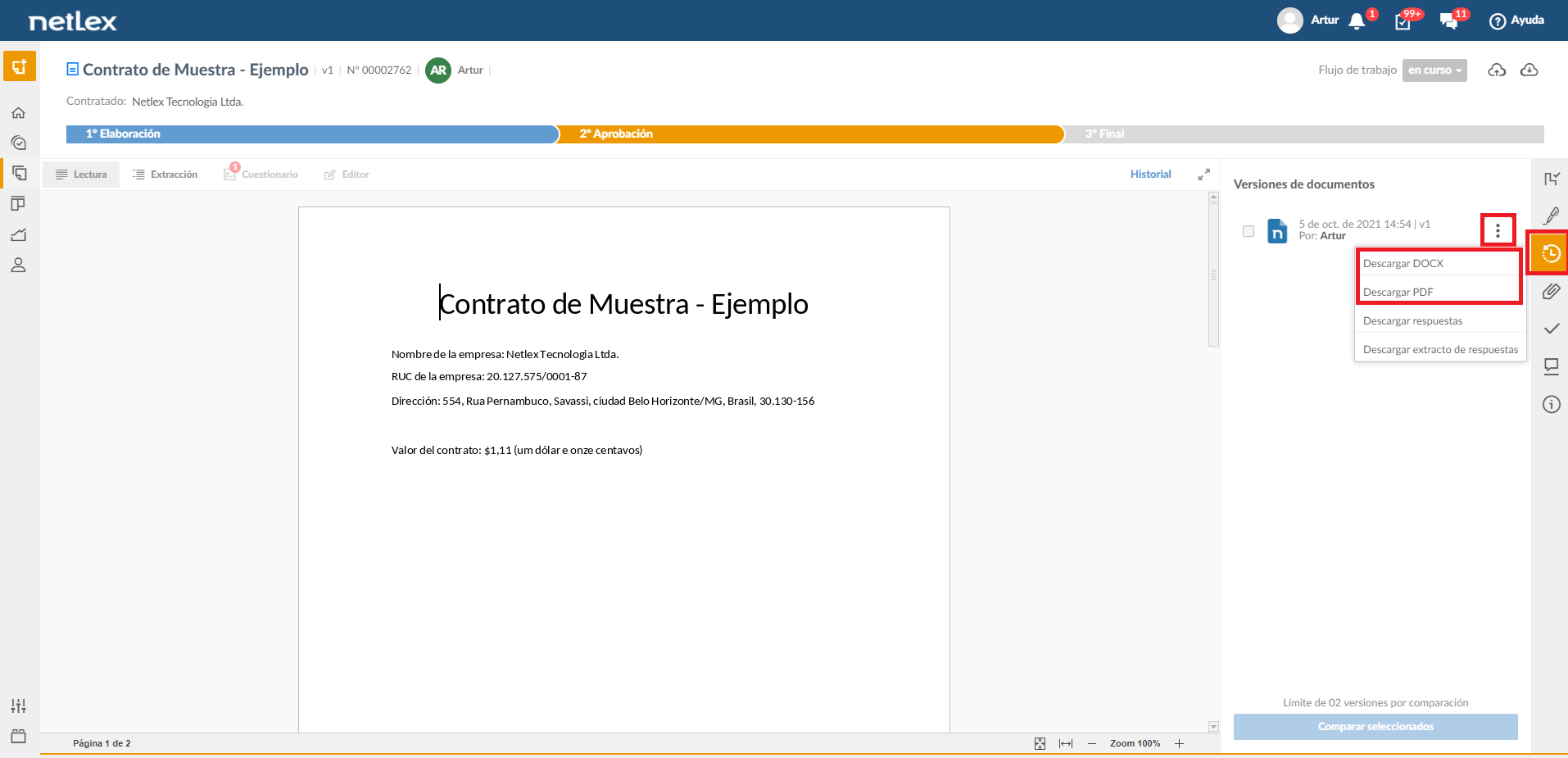Go to home icon in sidebar

pyautogui.click(x=19, y=112)
